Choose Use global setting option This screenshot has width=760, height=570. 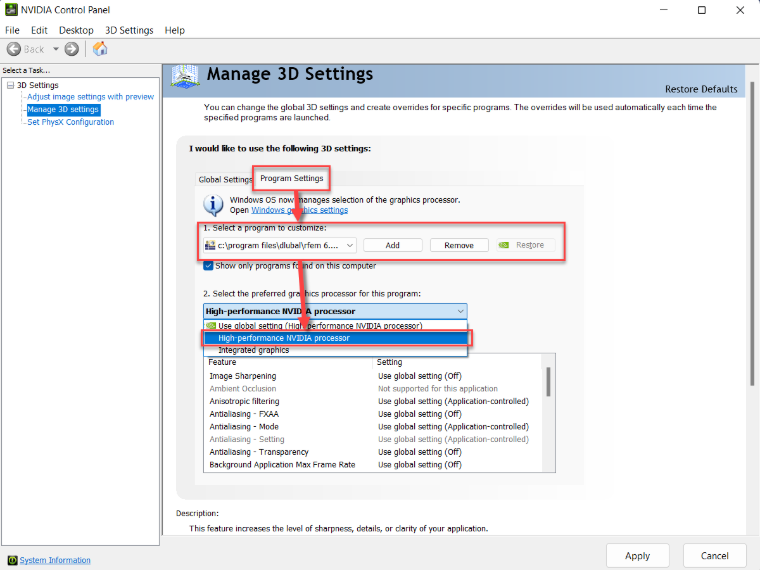[x=335, y=326]
